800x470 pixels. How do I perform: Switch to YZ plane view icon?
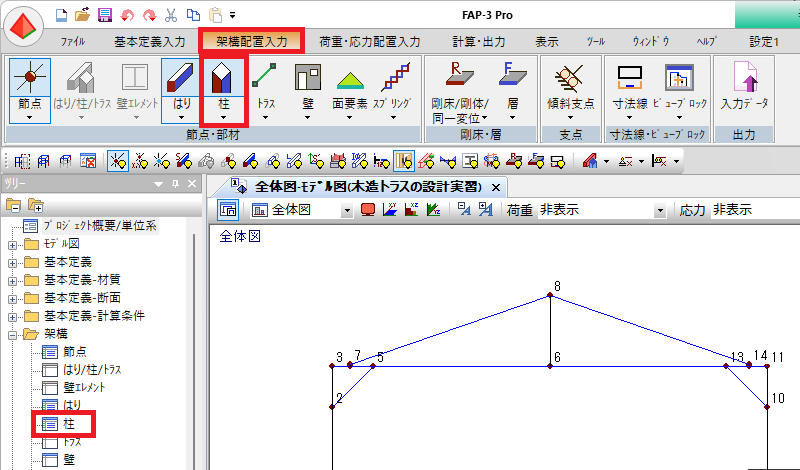pyautogui.click(x=433, y=209)
